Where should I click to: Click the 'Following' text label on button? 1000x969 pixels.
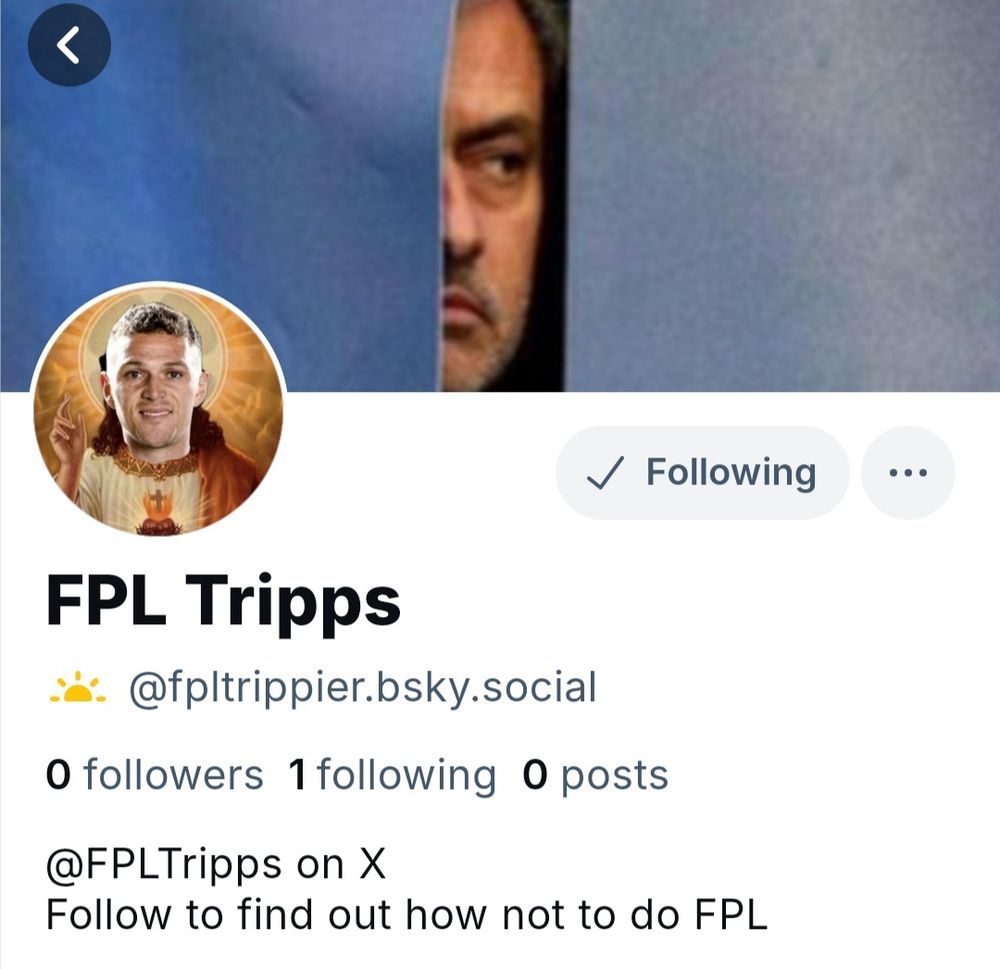(x=732, y=473)
